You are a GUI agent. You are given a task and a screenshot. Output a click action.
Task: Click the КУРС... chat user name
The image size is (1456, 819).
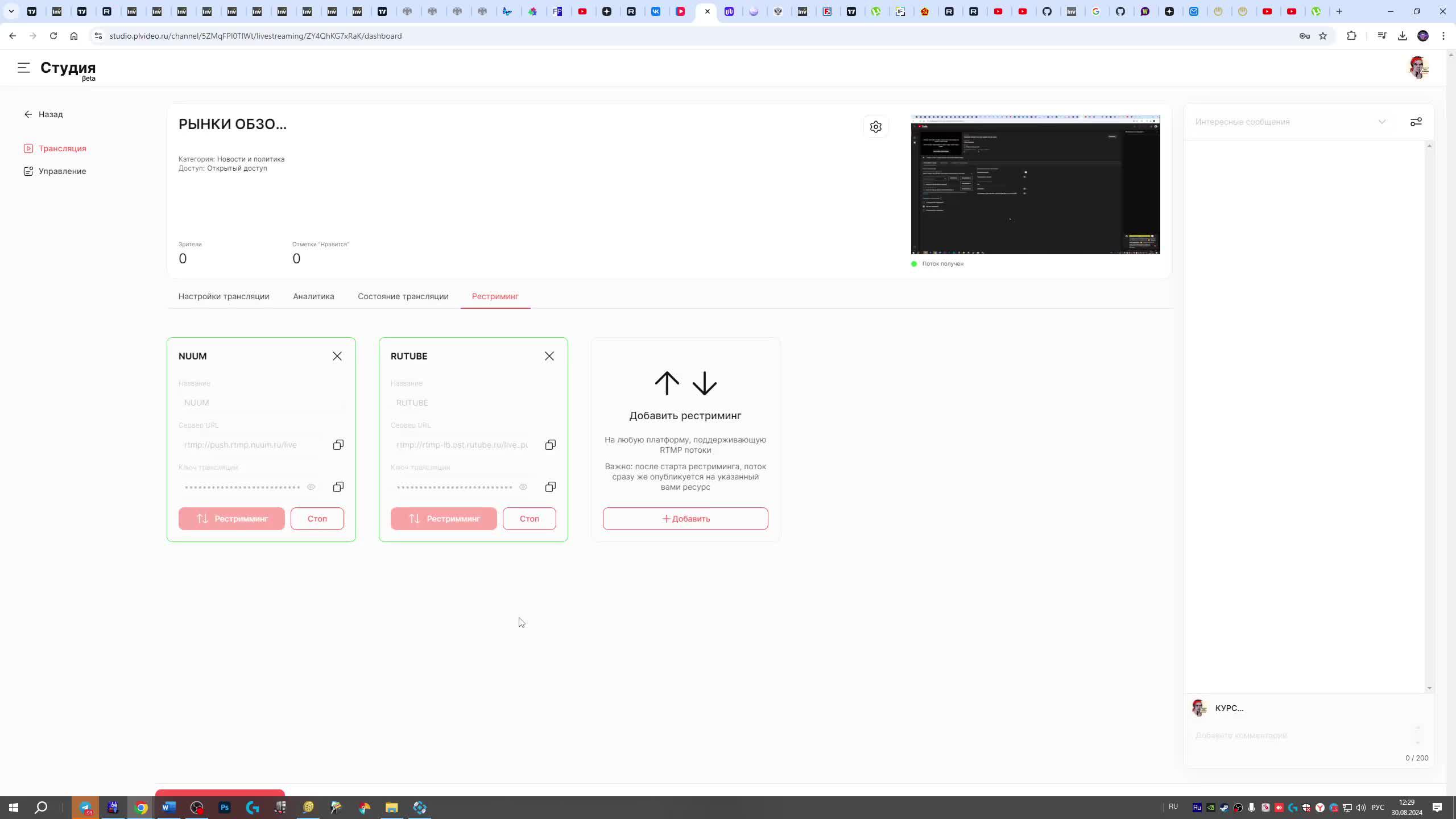(x=1229, y=708)
